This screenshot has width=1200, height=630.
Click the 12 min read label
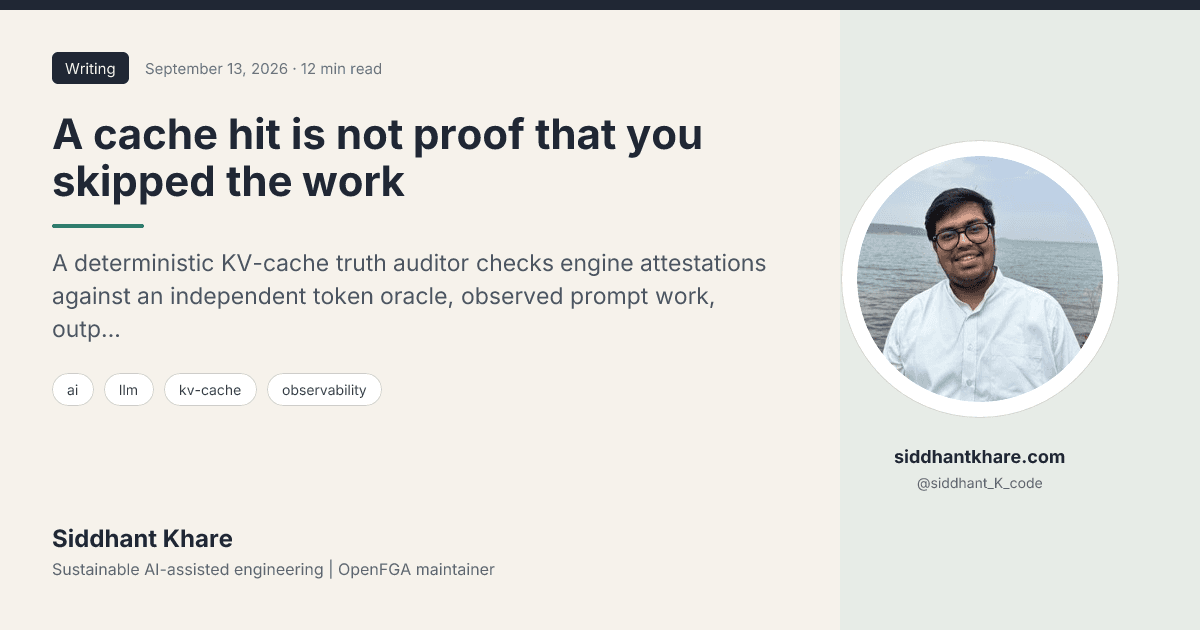[341, 69]
